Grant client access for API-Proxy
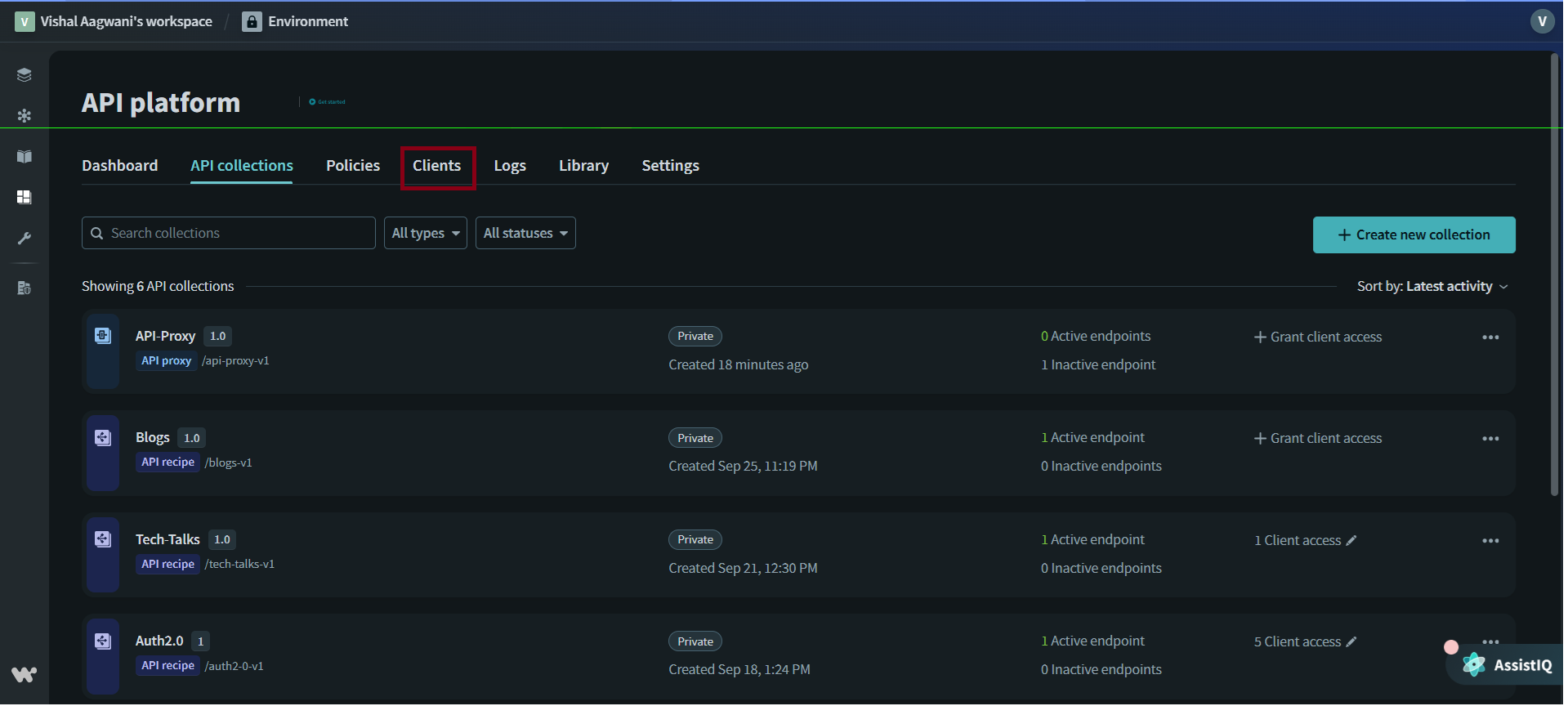 tap(1318, 337)
